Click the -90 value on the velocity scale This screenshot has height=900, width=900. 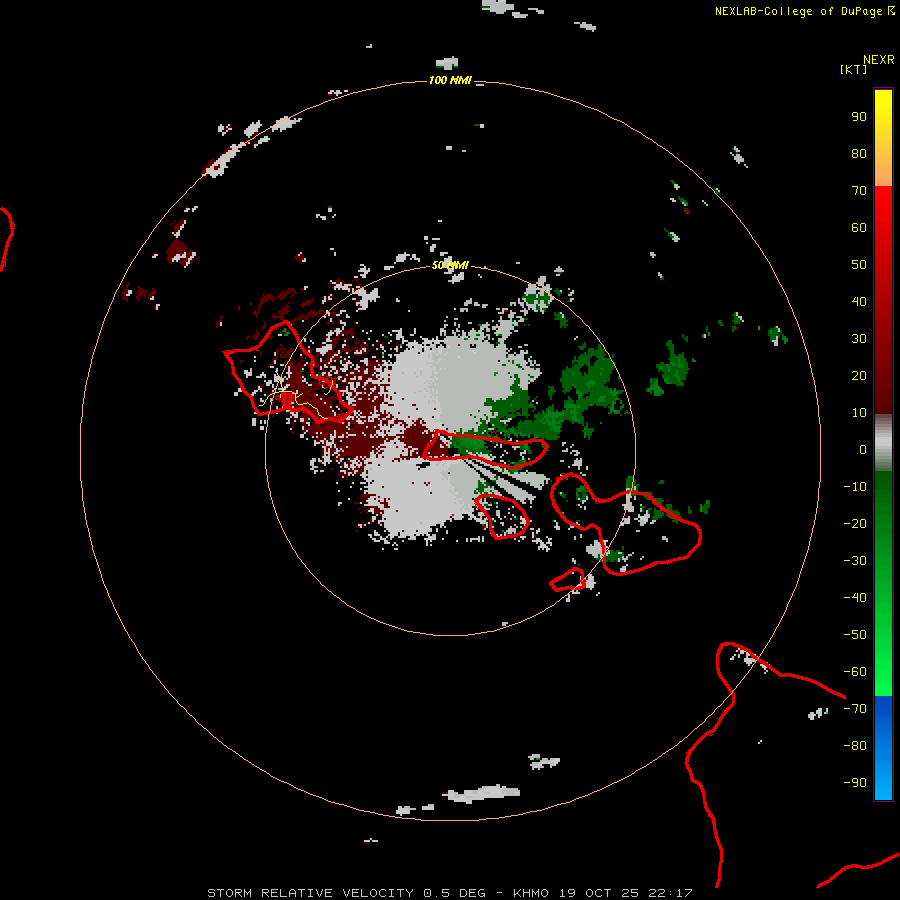coord(855,783)
